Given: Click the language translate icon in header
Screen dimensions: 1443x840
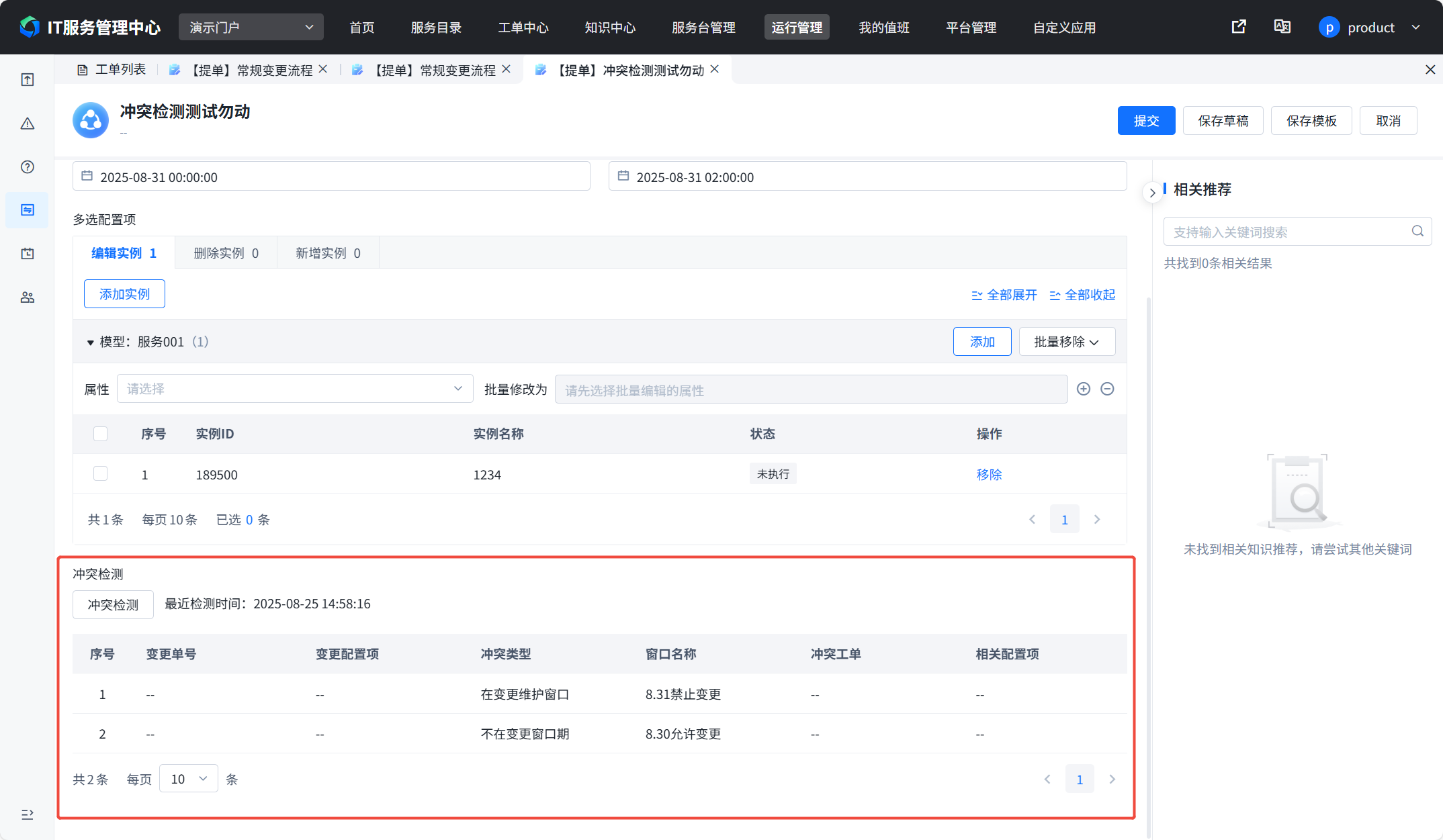Looking at the screenshot, I should (x=1282, y=27).
